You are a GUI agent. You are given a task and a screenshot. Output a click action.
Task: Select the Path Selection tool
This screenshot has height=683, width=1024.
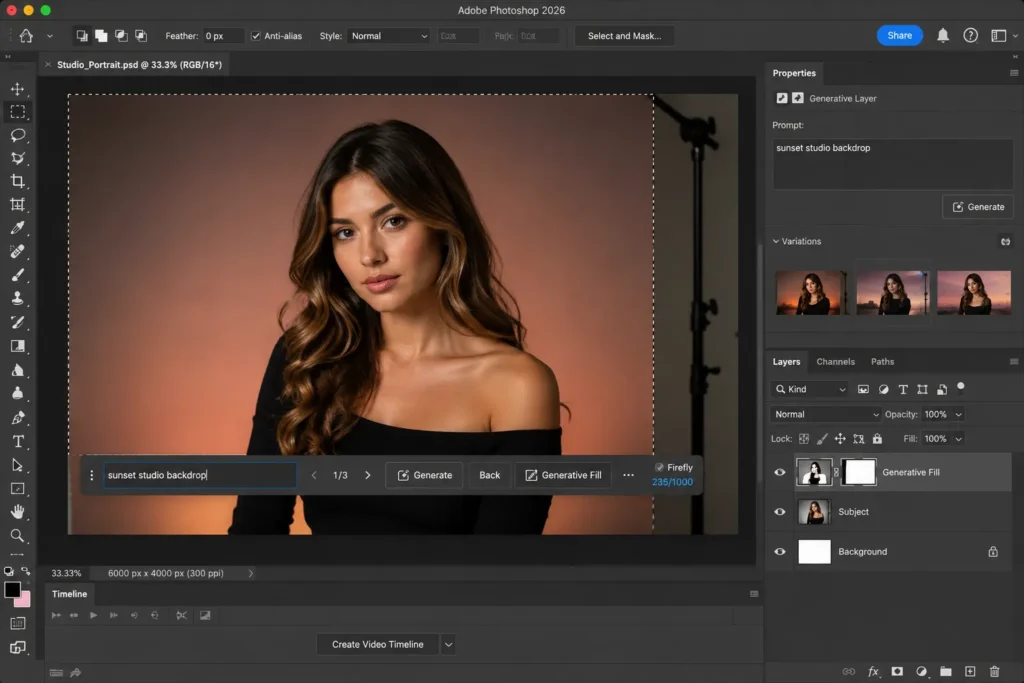[18, 466]
